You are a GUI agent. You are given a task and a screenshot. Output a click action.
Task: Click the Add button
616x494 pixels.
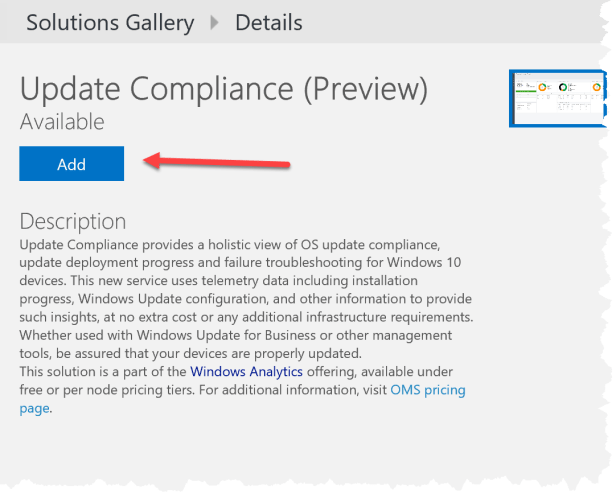click(x=71, y=164)
